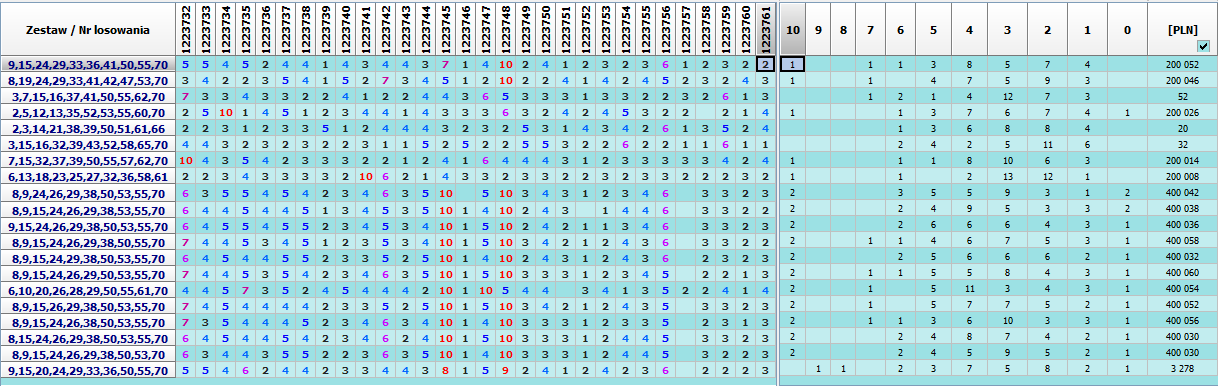Screen dimensions: 1218x386
Task: Select set row 7,15,32,37,39,50,55,57,62,70
Action: pyautogui.click(x=88, y=160)
